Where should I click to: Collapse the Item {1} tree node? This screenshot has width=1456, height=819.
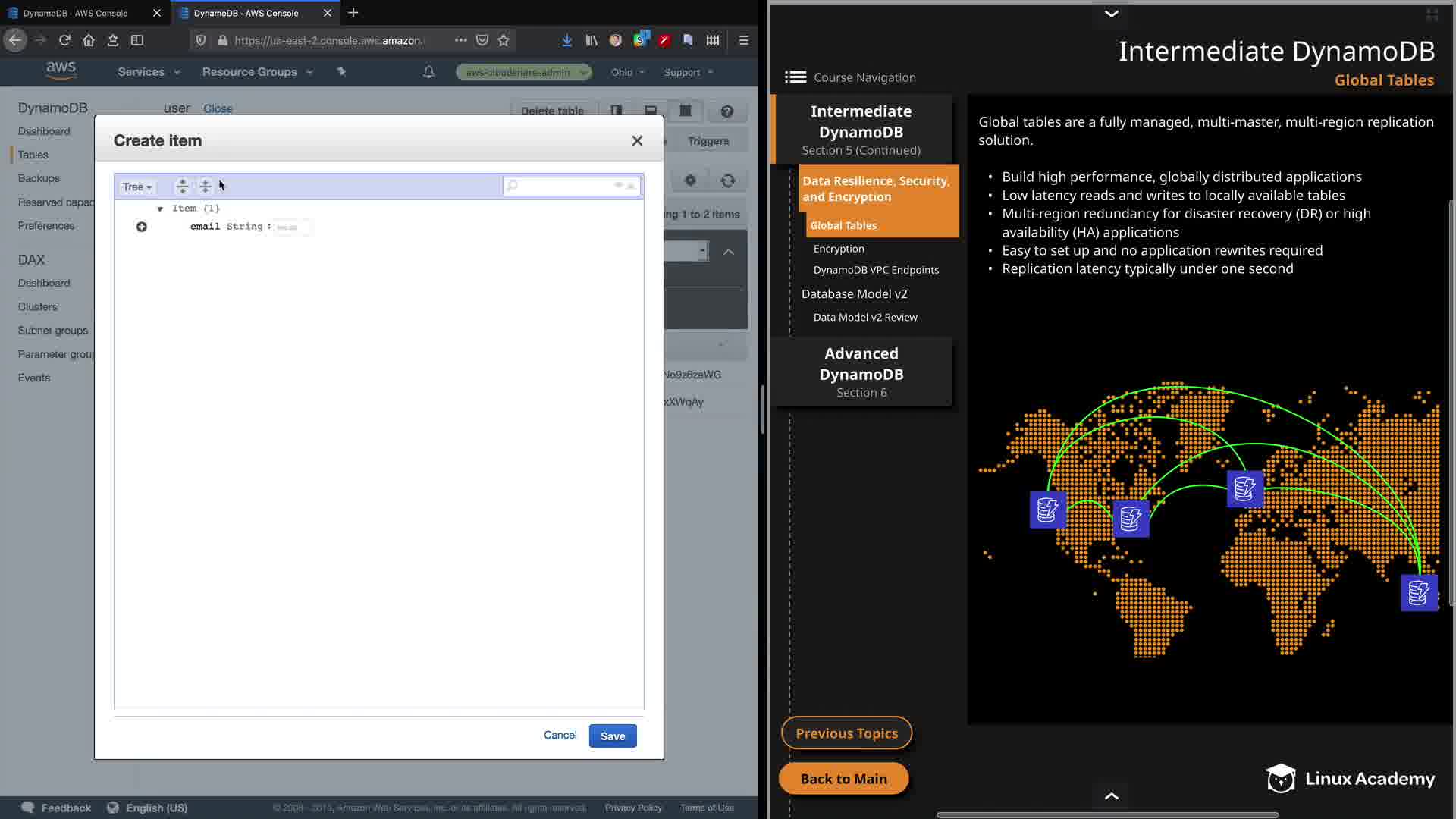[160, 209]
